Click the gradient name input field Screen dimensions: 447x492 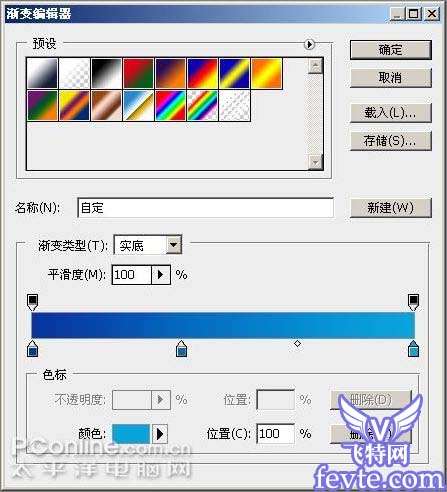click(205, 208)
